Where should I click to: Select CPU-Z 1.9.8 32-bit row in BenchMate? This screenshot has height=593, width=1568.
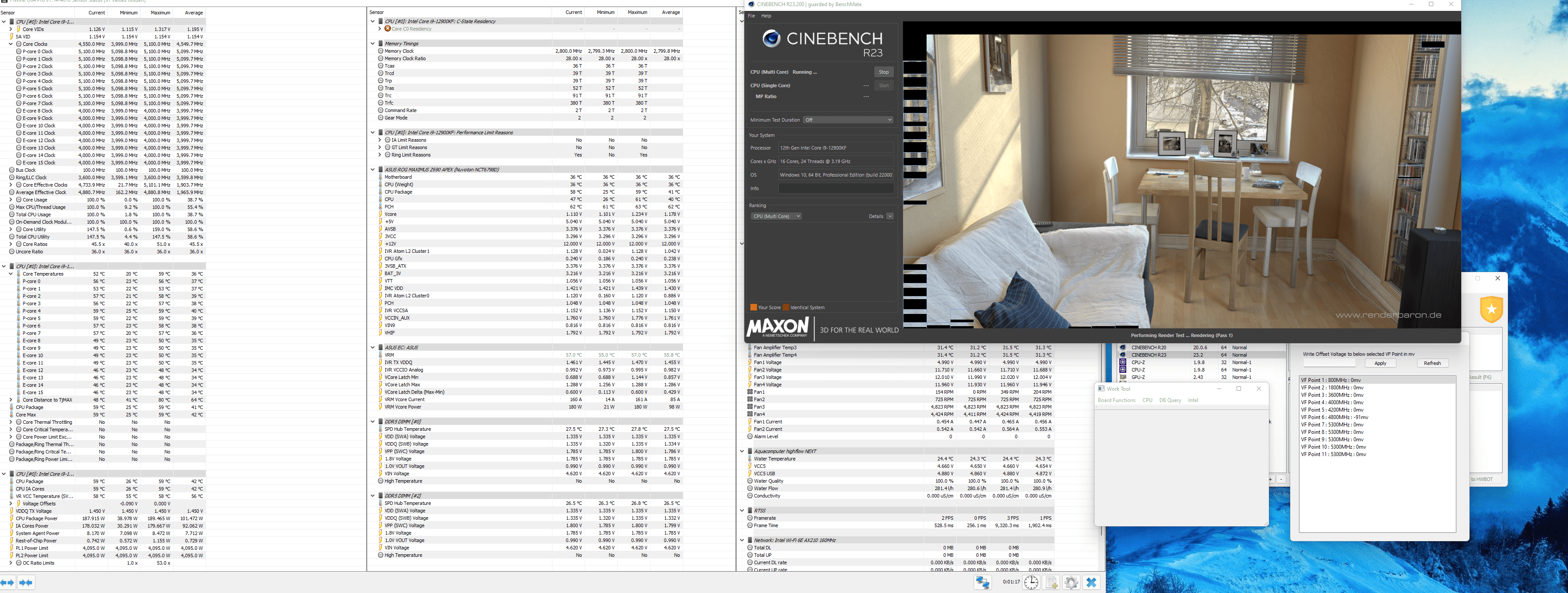(x=1202, y=362)
